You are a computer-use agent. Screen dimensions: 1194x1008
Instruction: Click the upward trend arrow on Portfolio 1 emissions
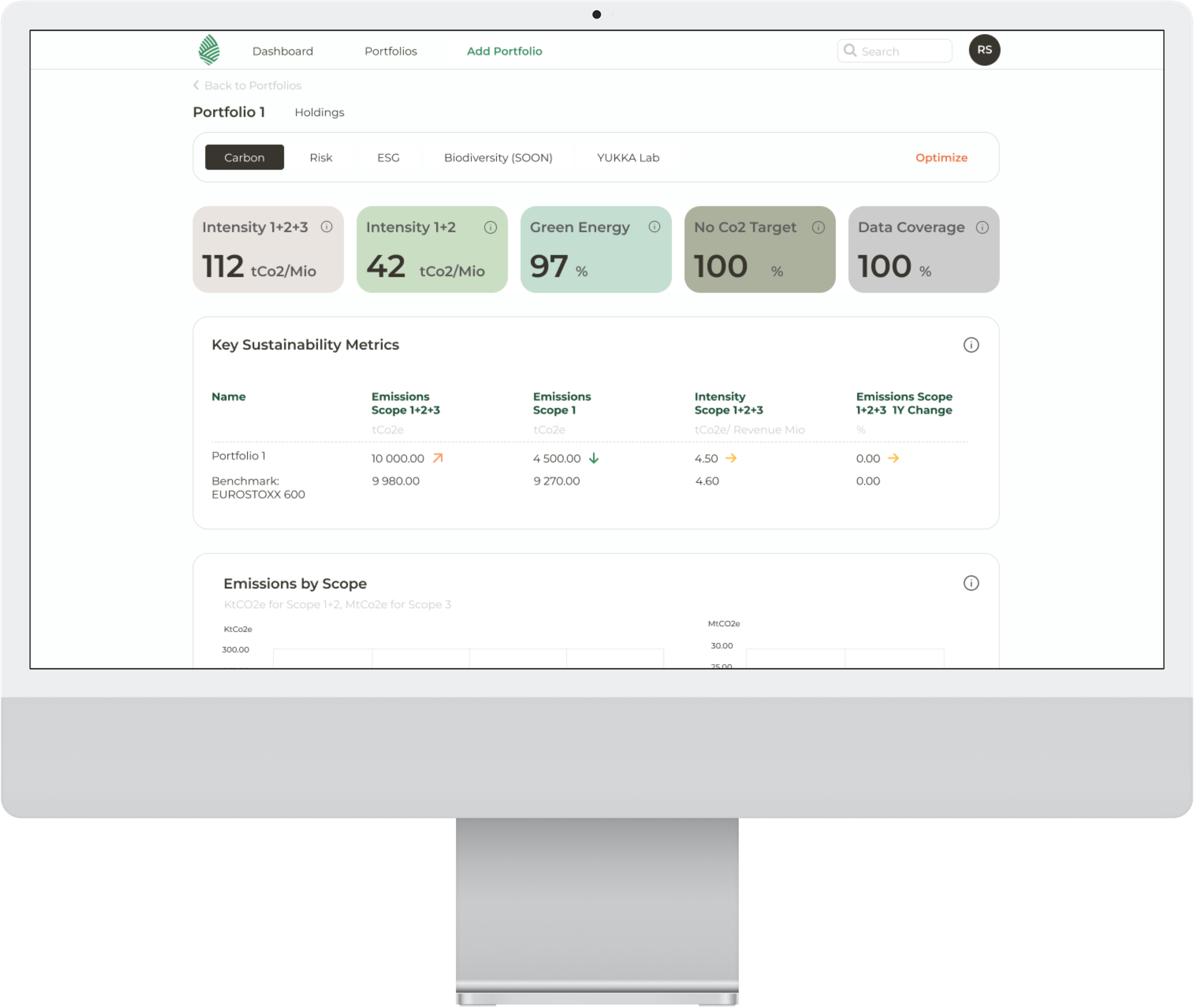pos(438,458)
